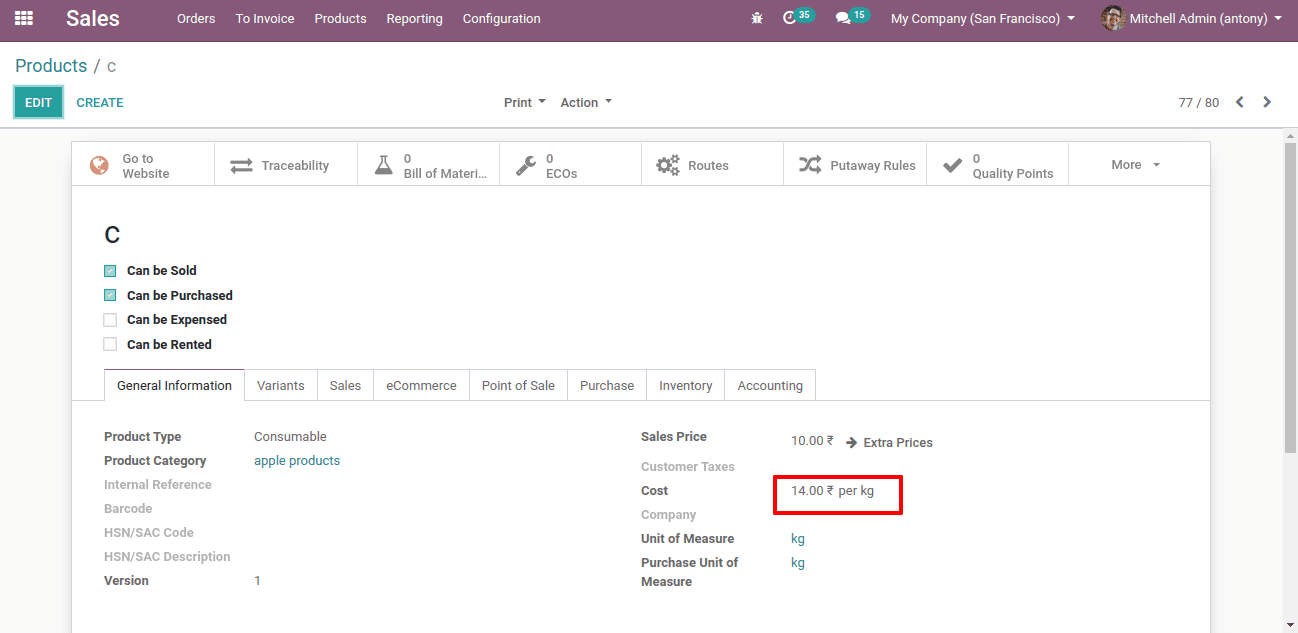Click the Consumable product type value
The height and width of the screenshot is (633, 1298).
[x=290, y=437]
